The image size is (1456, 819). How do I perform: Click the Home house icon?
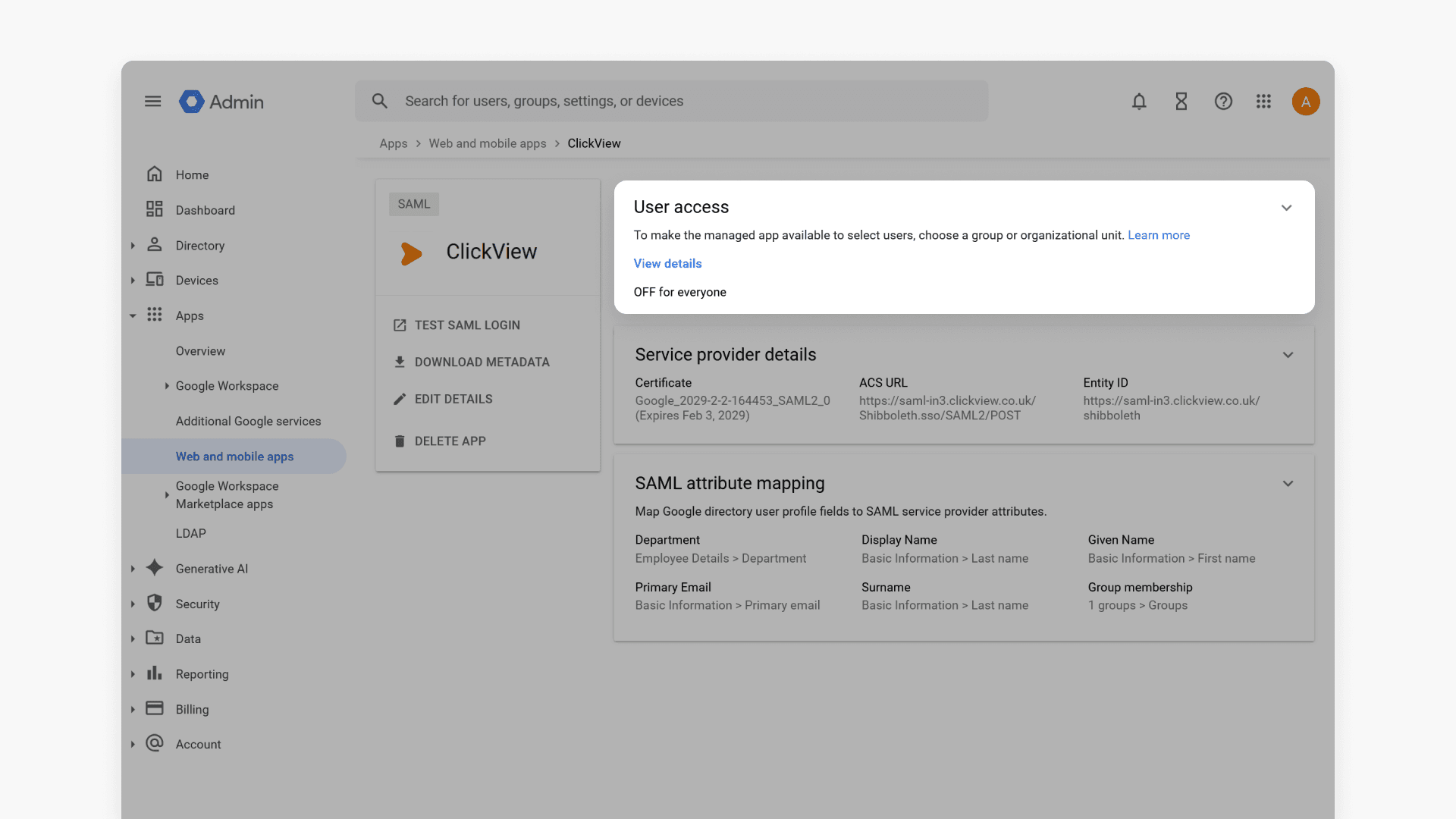[x=155, y=174]
